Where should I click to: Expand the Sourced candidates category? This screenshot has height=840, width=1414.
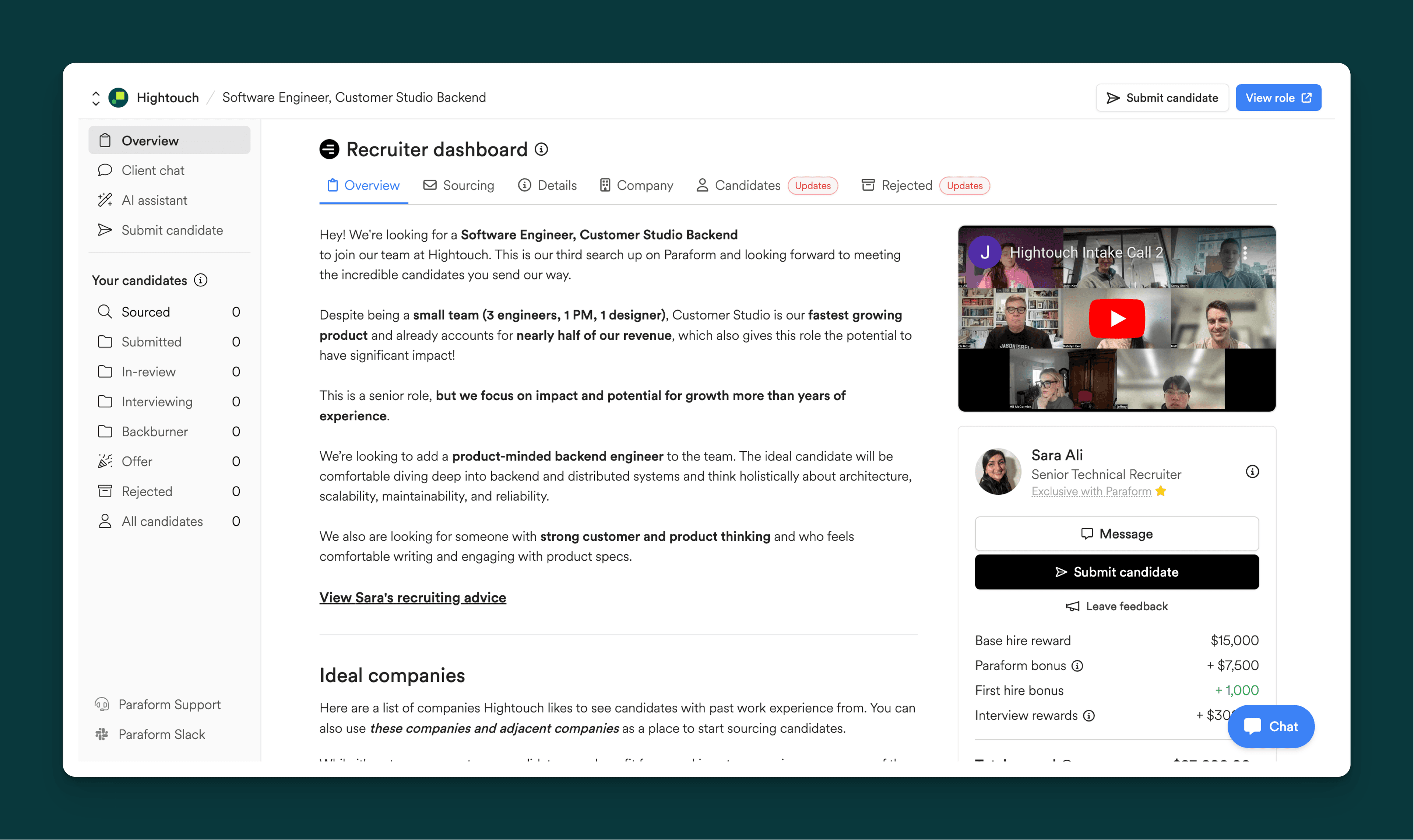tap(145, 311)
